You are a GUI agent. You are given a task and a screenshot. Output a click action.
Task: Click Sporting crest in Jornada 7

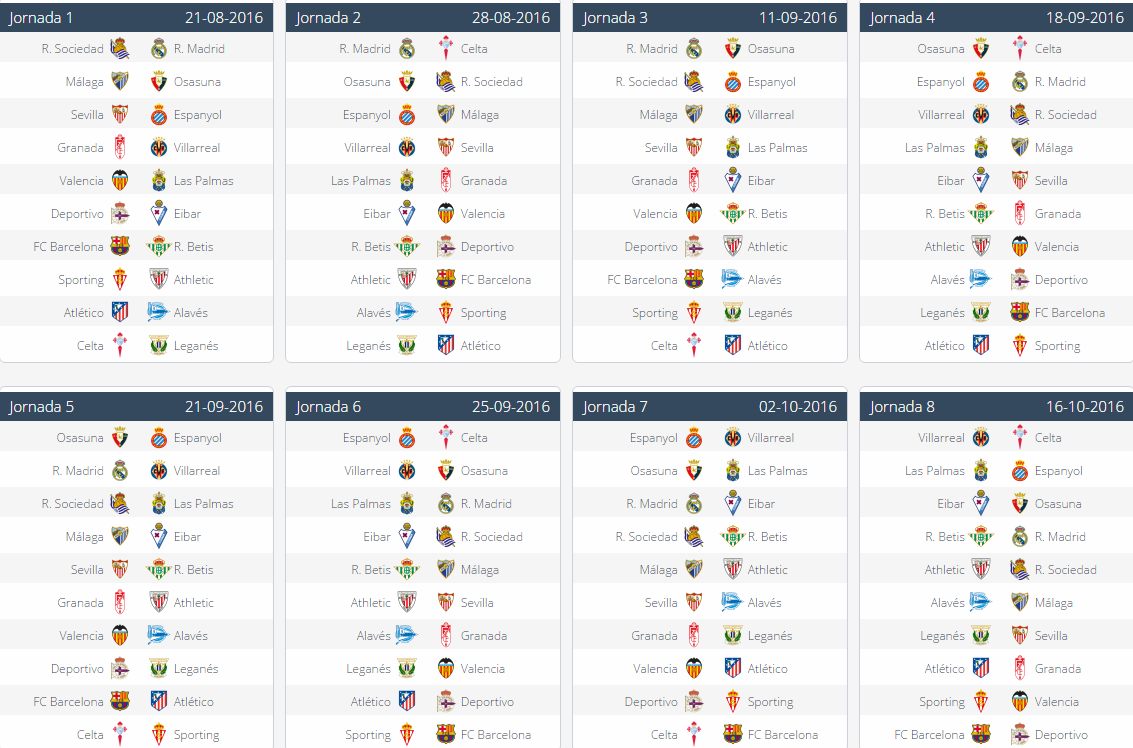click(733, 702)
